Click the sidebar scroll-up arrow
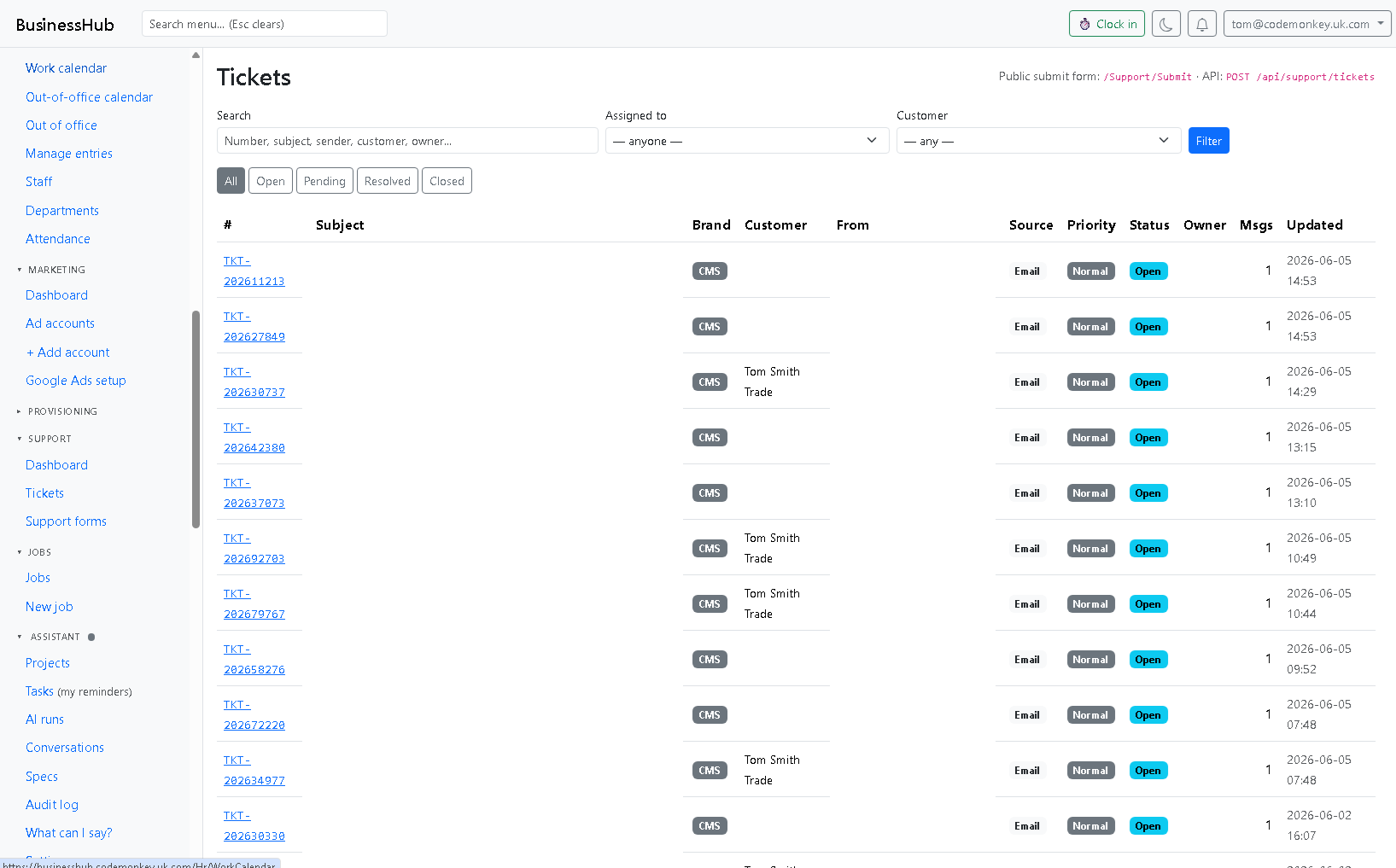This screenshot has width=1396, height=868. 196,55
